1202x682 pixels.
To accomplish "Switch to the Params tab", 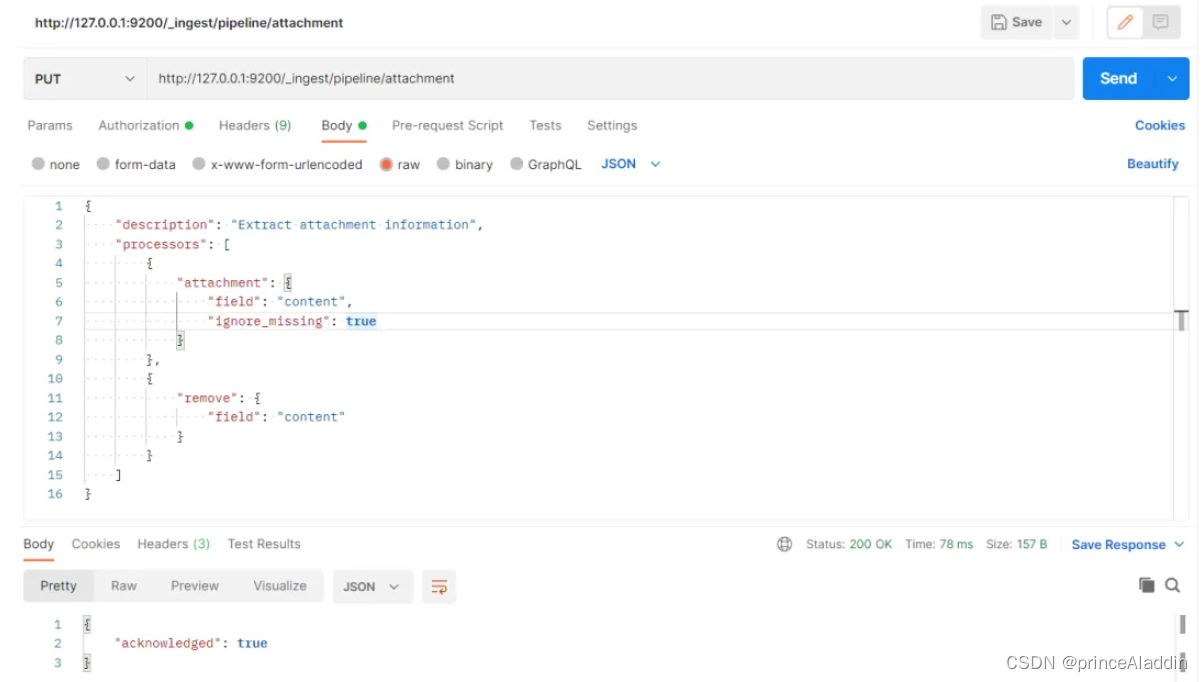I will [x=50, y=125].
